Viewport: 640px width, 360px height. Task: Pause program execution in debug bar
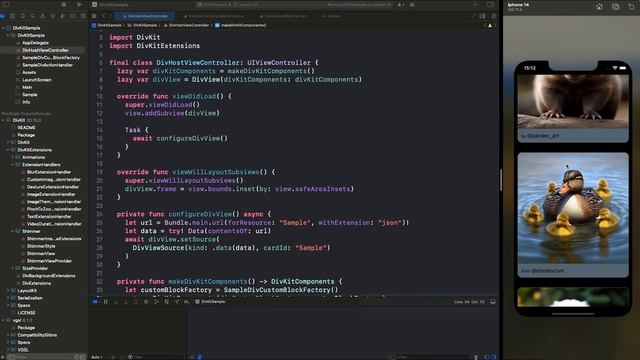[105, 302]
